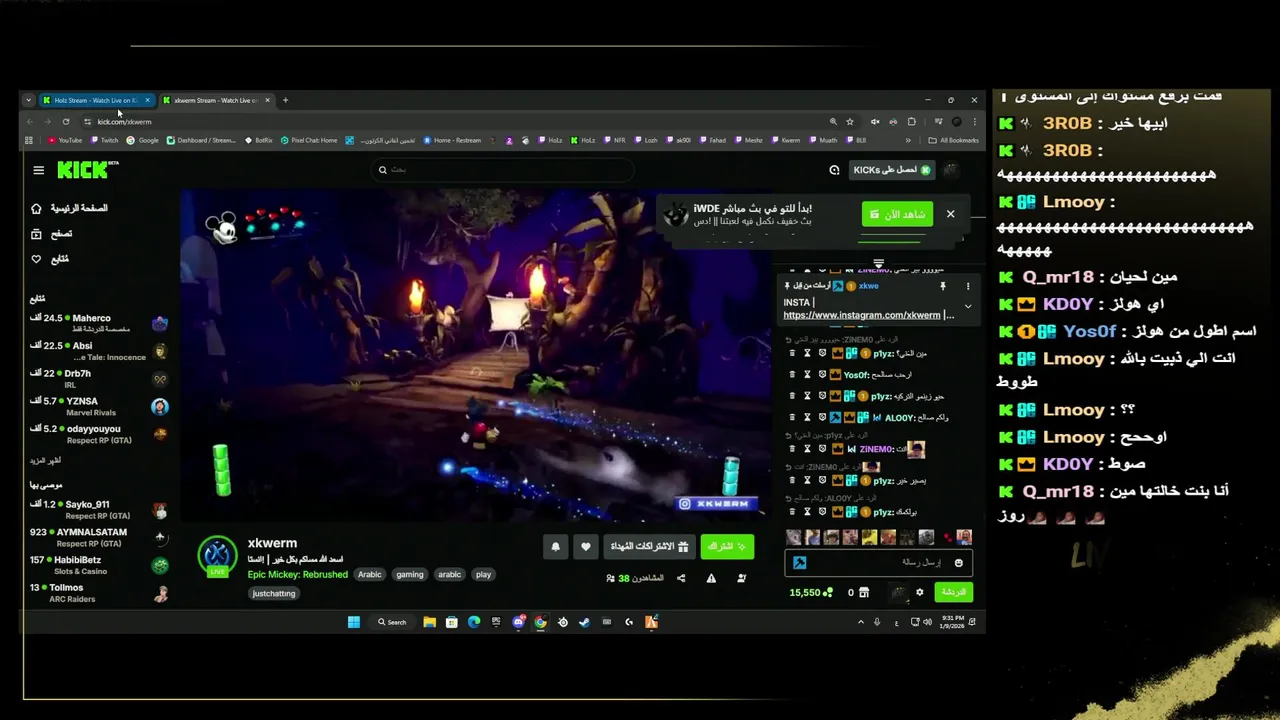The image size is (1280, 720).
Task: Open Chrome three-dot menu
Action: click(975, 122)
